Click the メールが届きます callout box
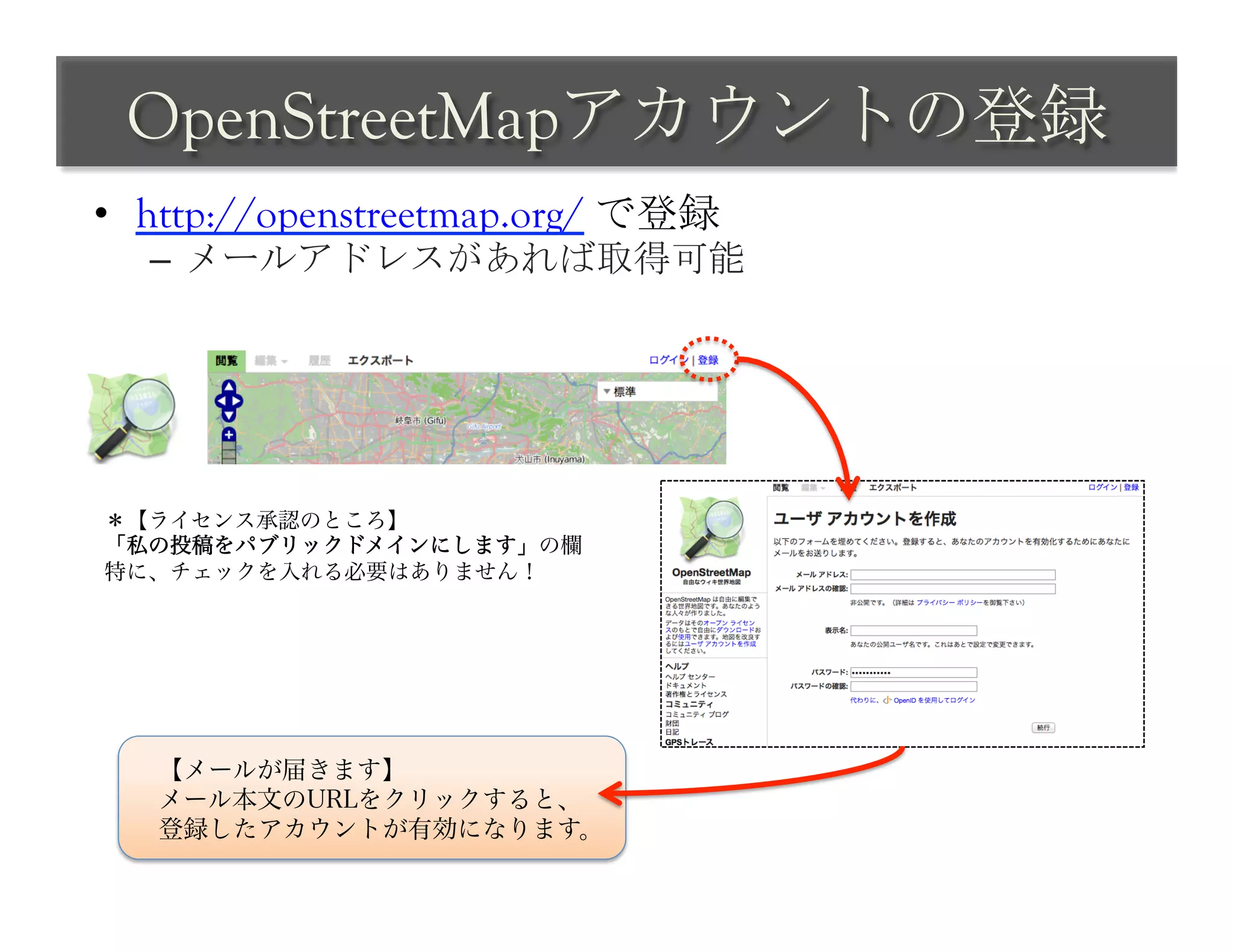The height and width of the screenshot is (952, 1233). [372, 797]
